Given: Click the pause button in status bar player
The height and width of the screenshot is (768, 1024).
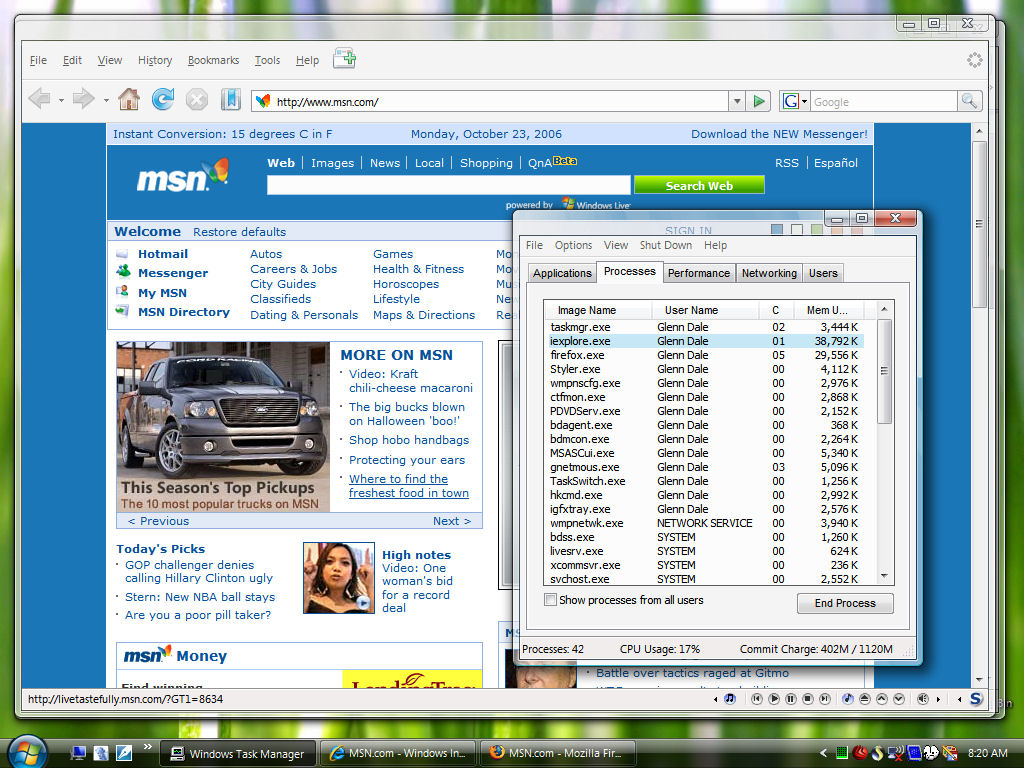Looking at the screenshot, I should (x=791, y=699).
